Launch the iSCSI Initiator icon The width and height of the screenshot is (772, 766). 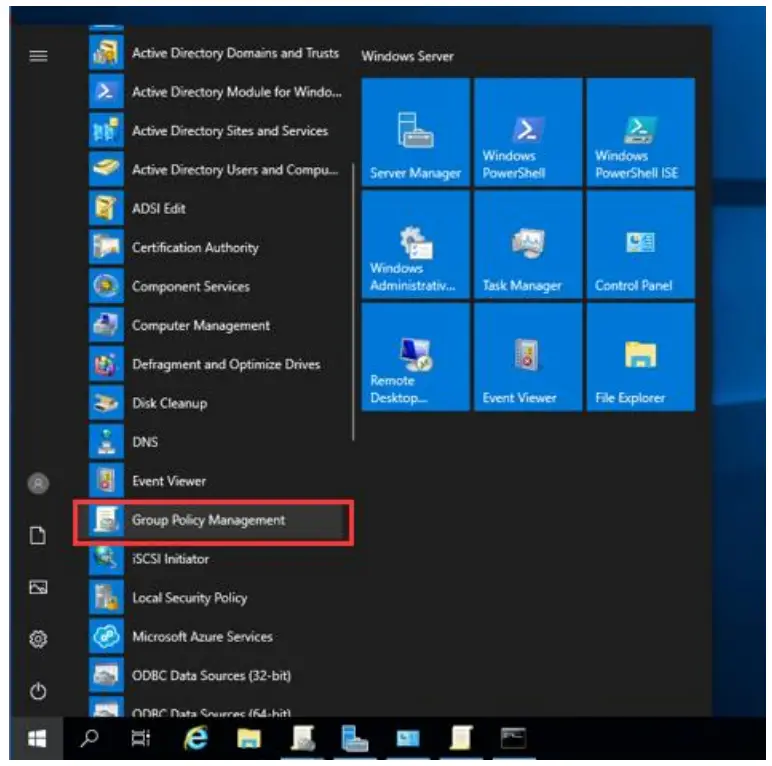(106, 559)
